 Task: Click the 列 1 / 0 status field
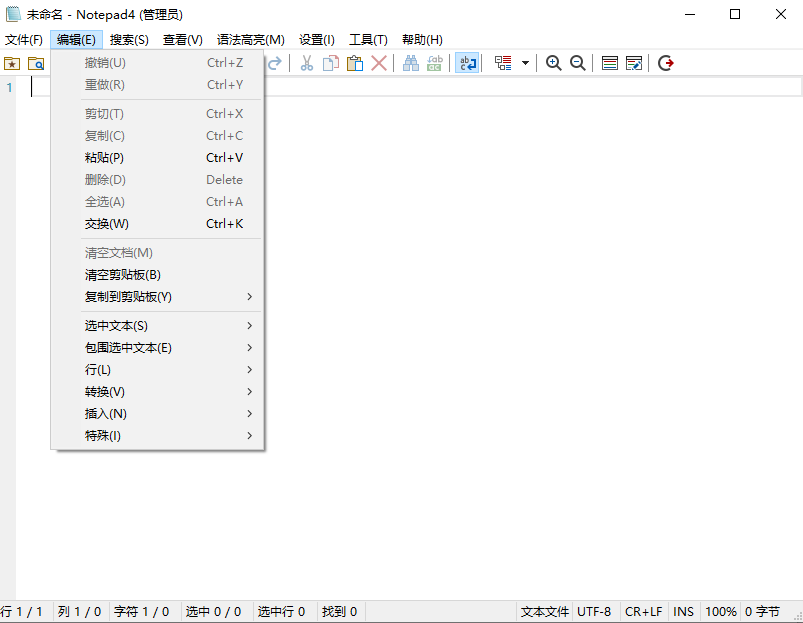tap(79, 612)
